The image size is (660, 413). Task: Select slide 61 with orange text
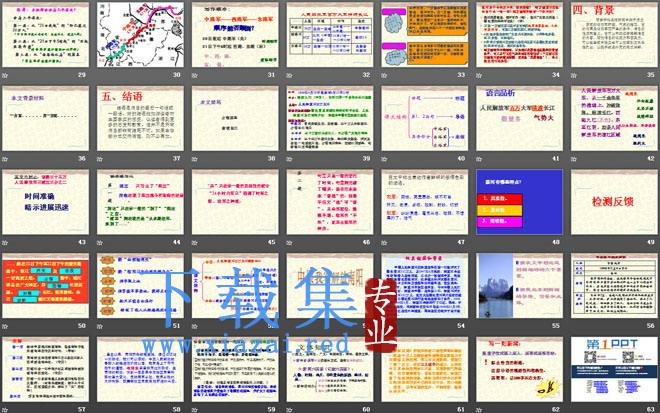pos(425,369)
